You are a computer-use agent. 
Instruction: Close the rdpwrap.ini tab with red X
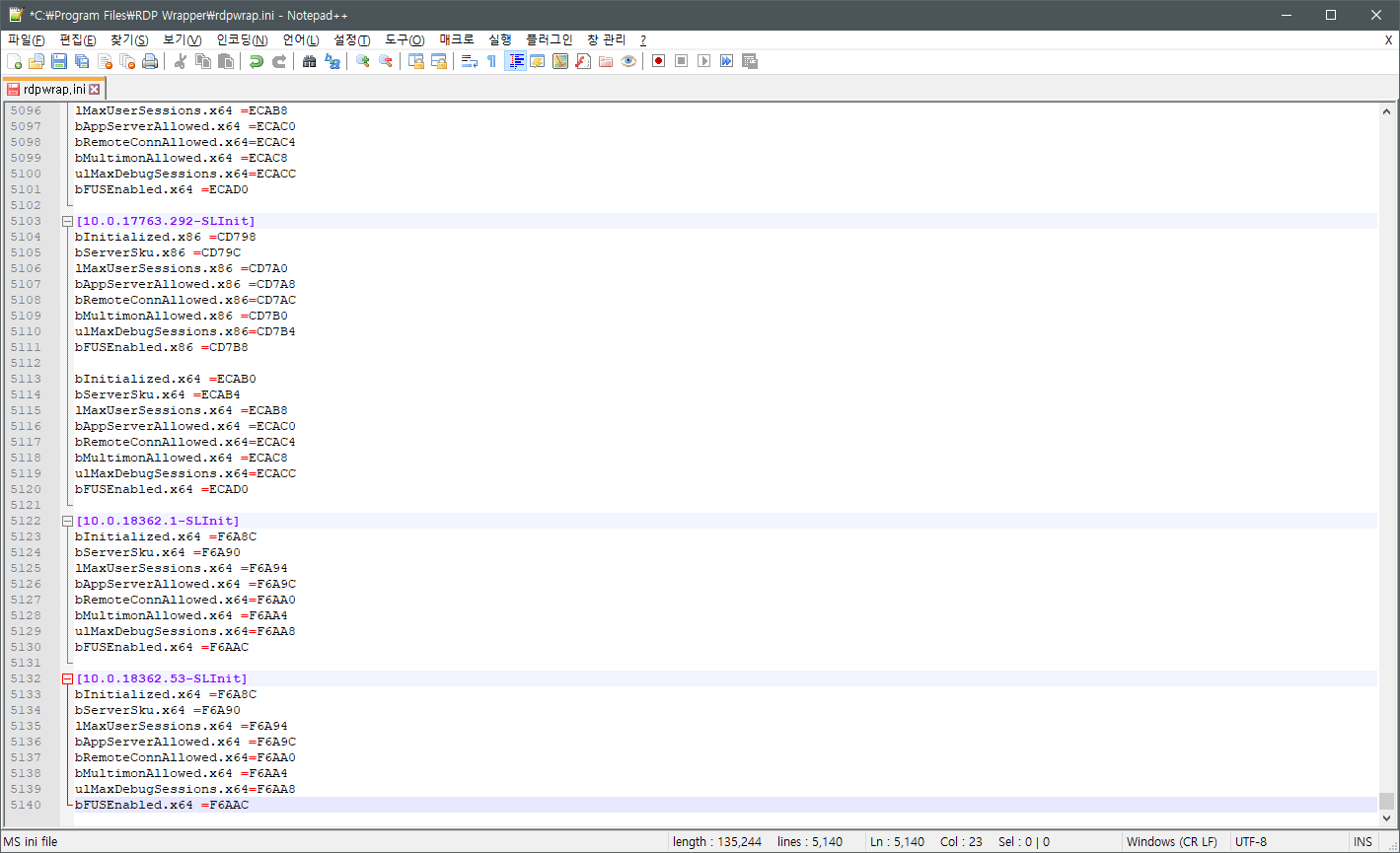pyautogui.click(x=95, y=89)
